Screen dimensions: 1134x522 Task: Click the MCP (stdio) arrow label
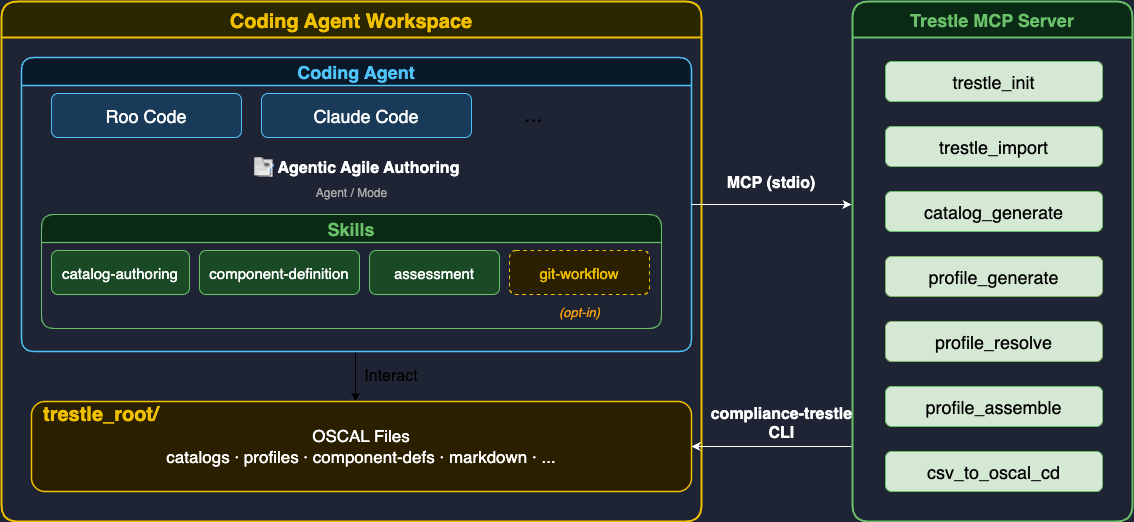click(770, 182)
